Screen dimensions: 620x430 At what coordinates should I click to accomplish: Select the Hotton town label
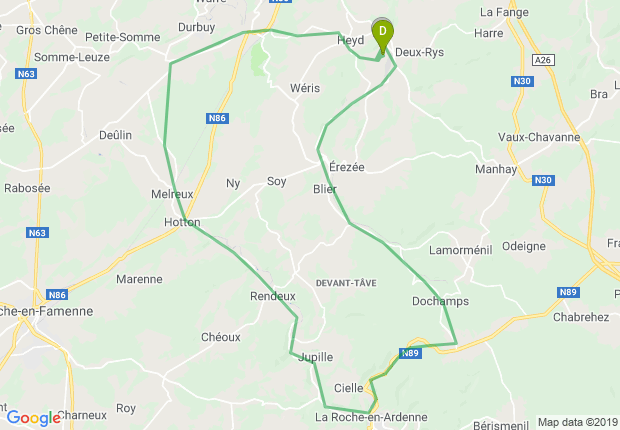pos(182,222)
